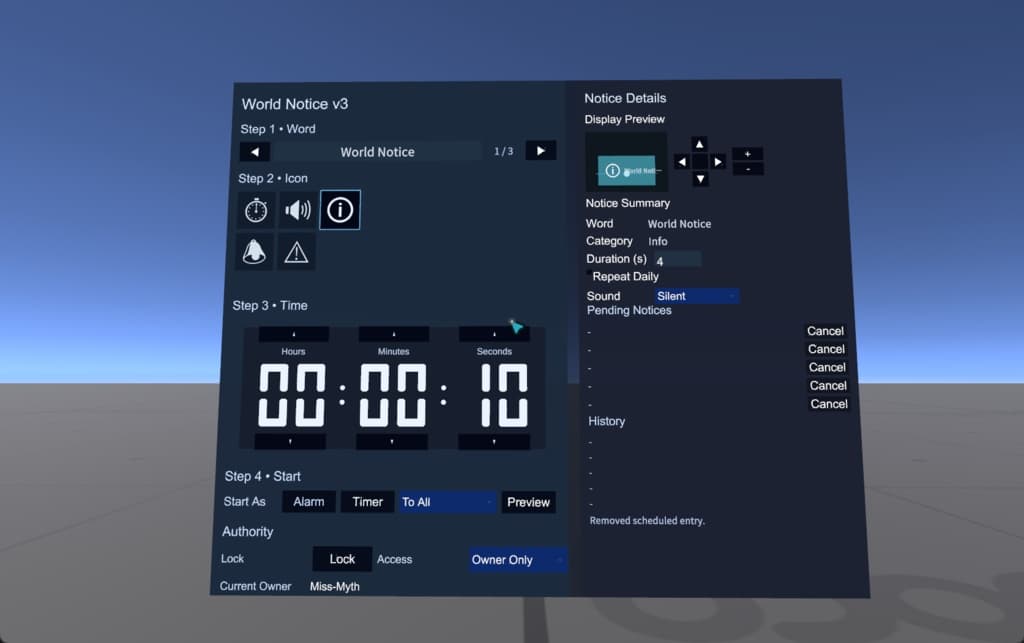Choose the speaker sound icon
1024x643 pixels.
pos(297,211)
